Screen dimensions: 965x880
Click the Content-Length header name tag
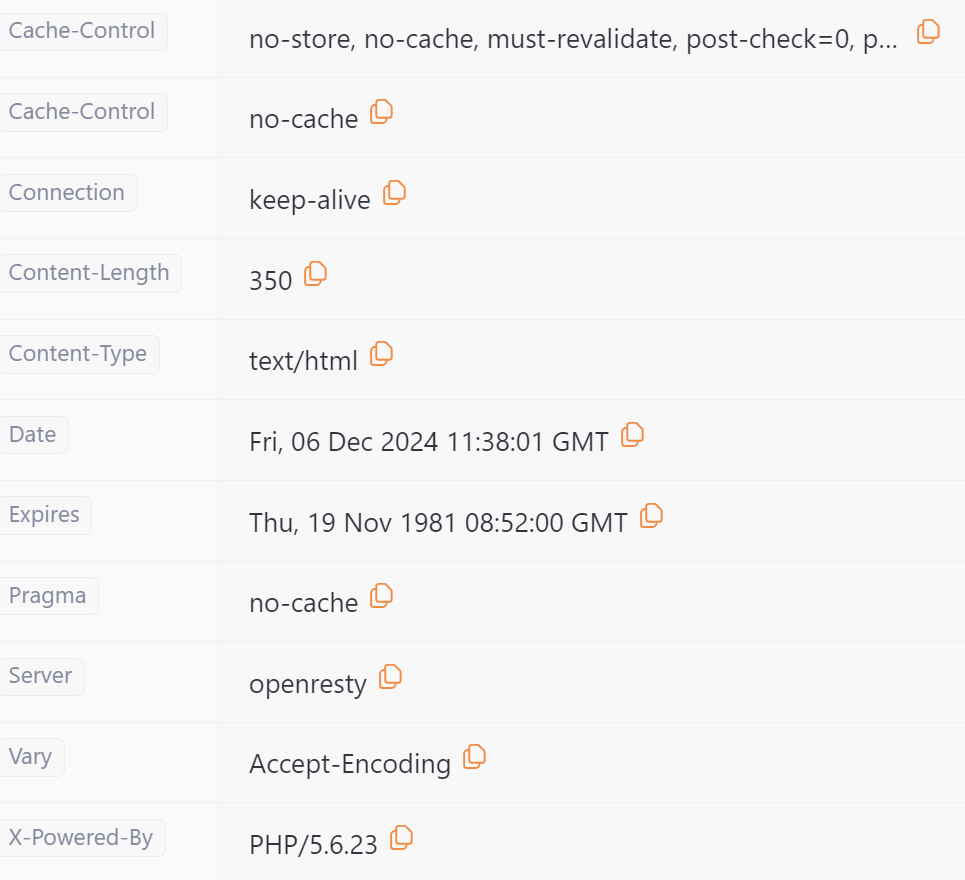click(x=89, y=273)
